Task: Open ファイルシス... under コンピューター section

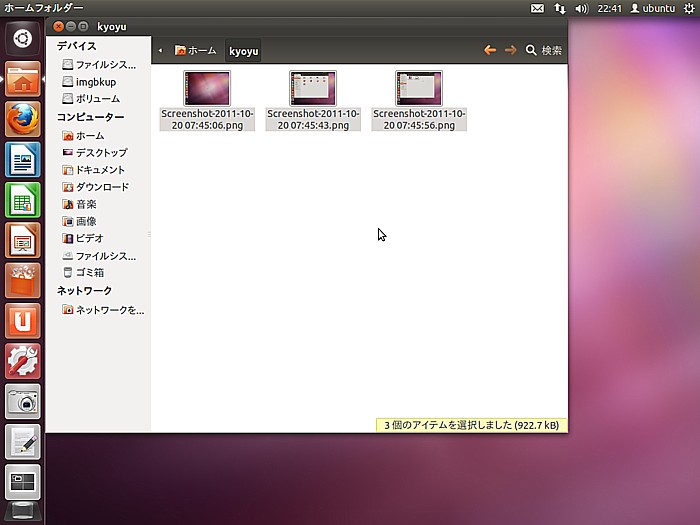Action: [99, 256]
